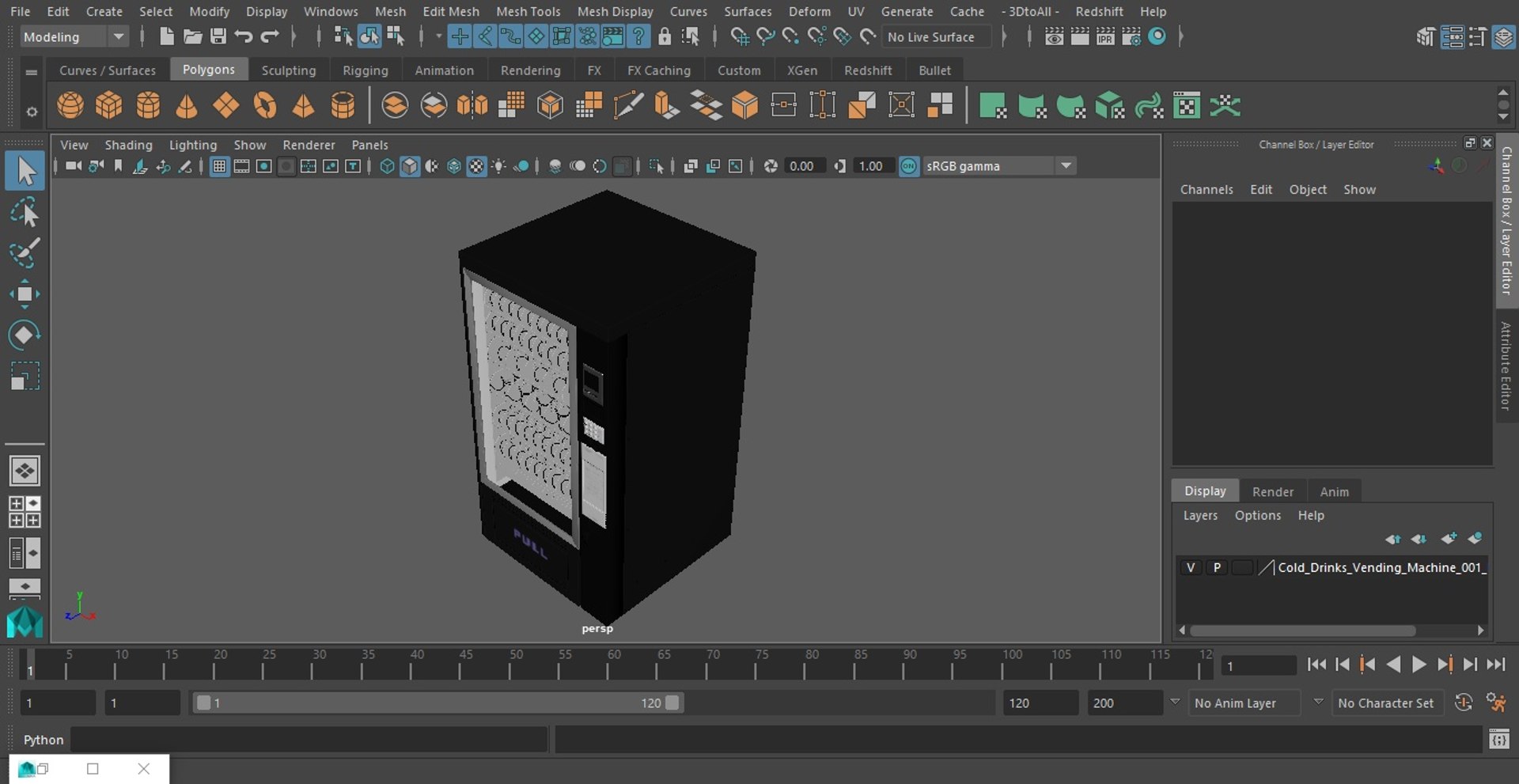Expand the render toolbar section arrow
The image size is (1519, 784).
click(1180, 36)
